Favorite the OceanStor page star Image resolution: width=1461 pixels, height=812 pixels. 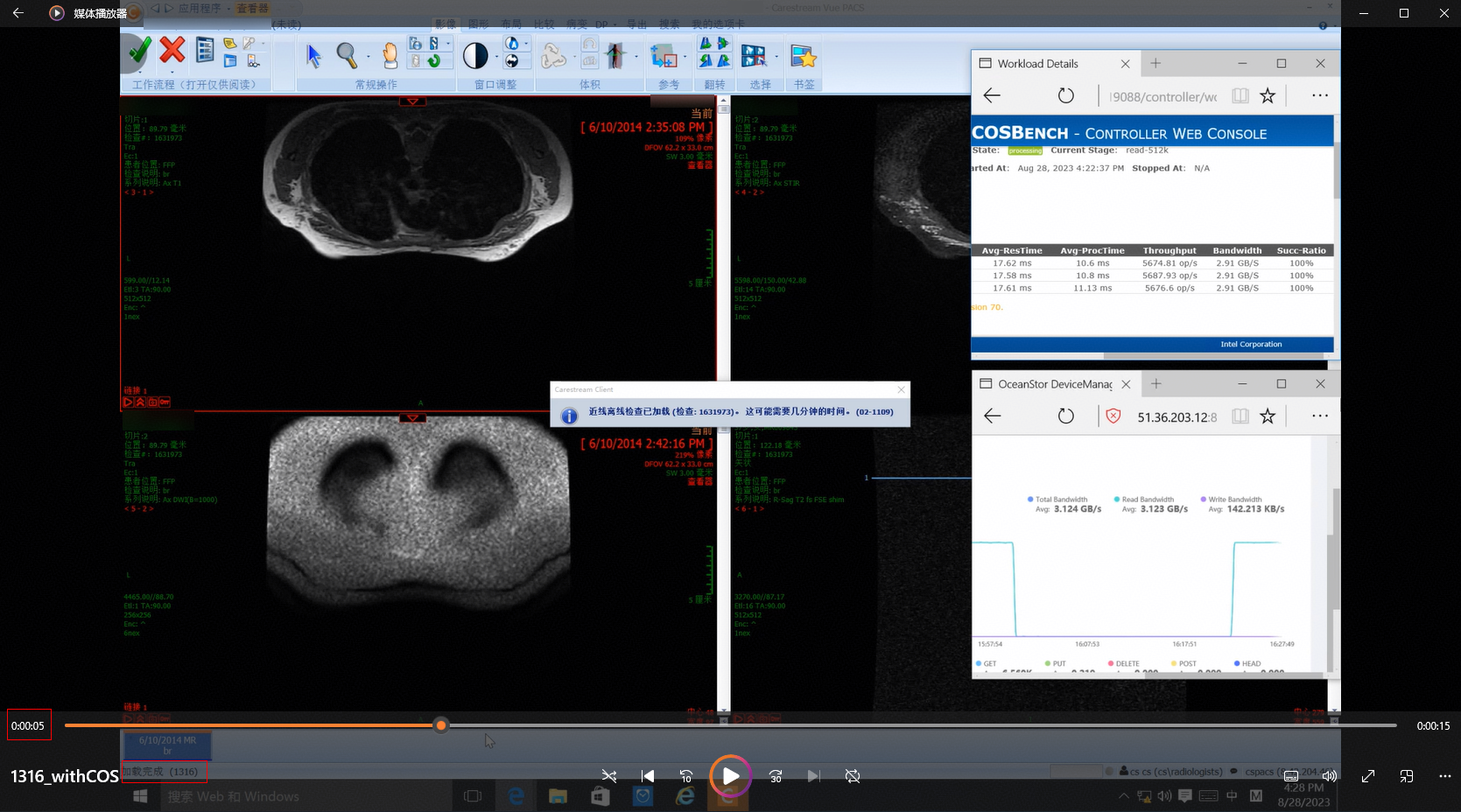coord(1268,416)
